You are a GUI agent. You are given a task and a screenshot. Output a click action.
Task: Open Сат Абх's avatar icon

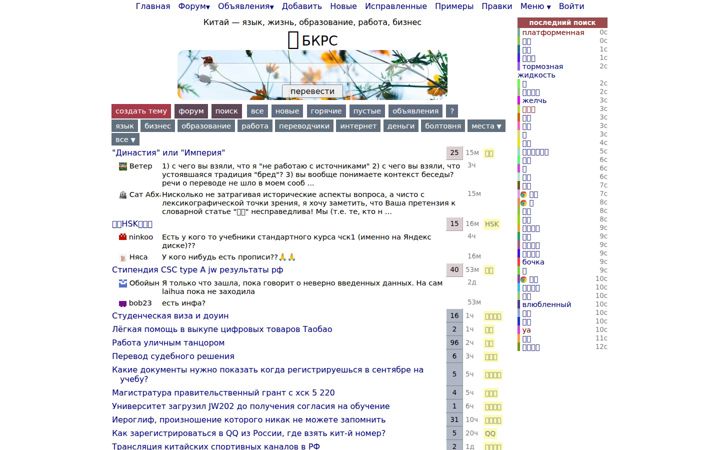coord(123,195)
